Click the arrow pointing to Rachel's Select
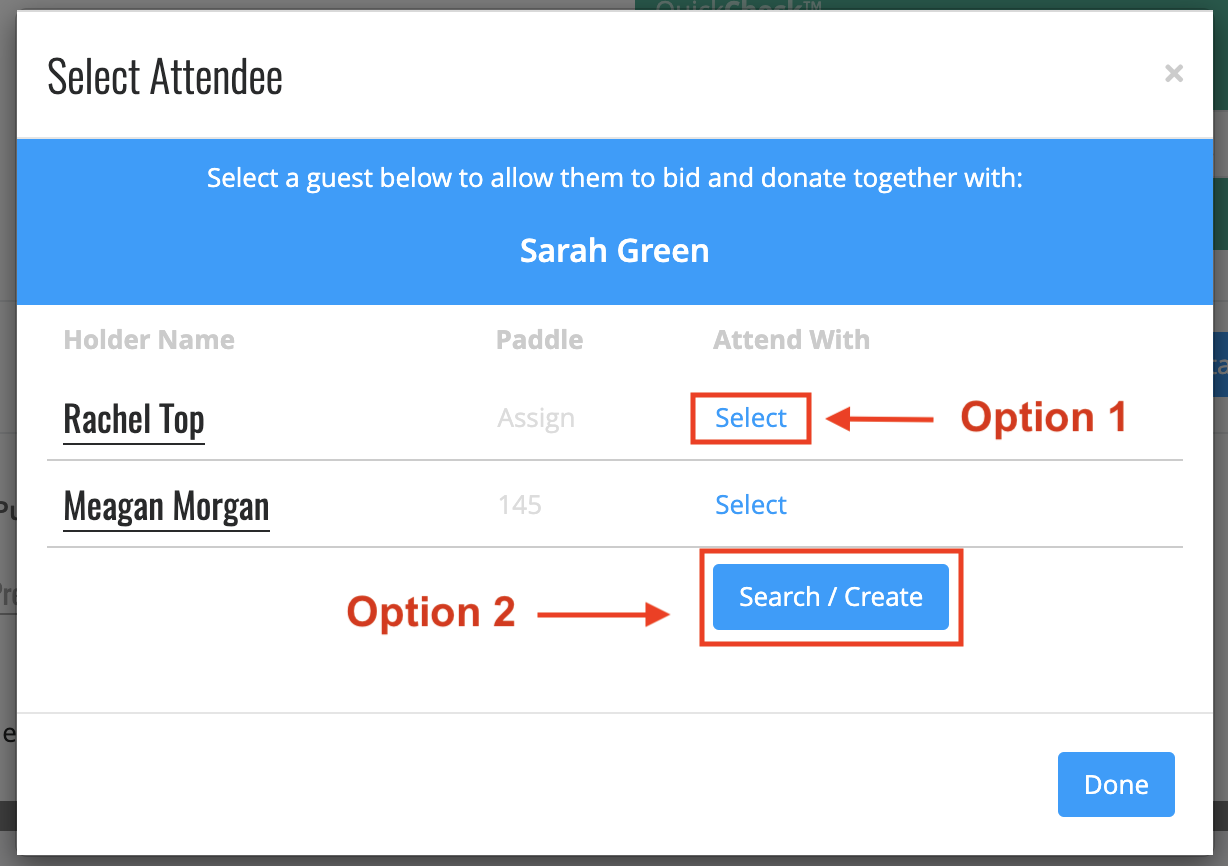 [881, 419]
